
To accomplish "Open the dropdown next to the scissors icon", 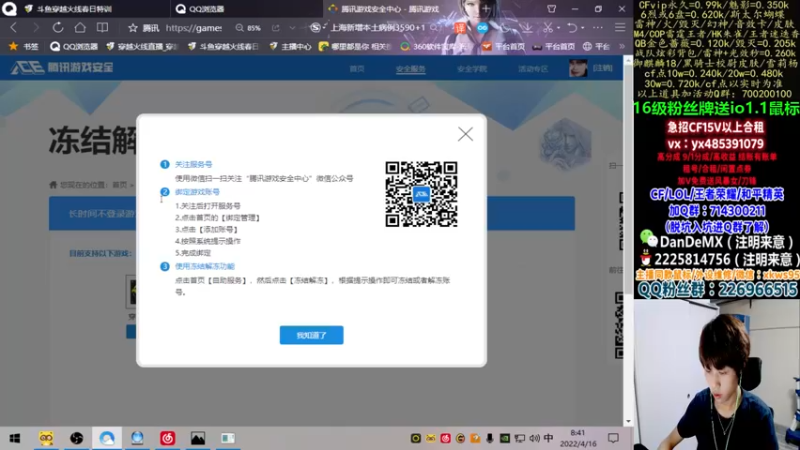I will (558, 28).
